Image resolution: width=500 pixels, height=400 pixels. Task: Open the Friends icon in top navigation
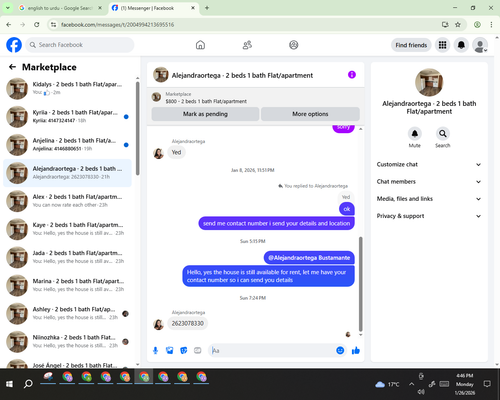[x=247, y=45]
